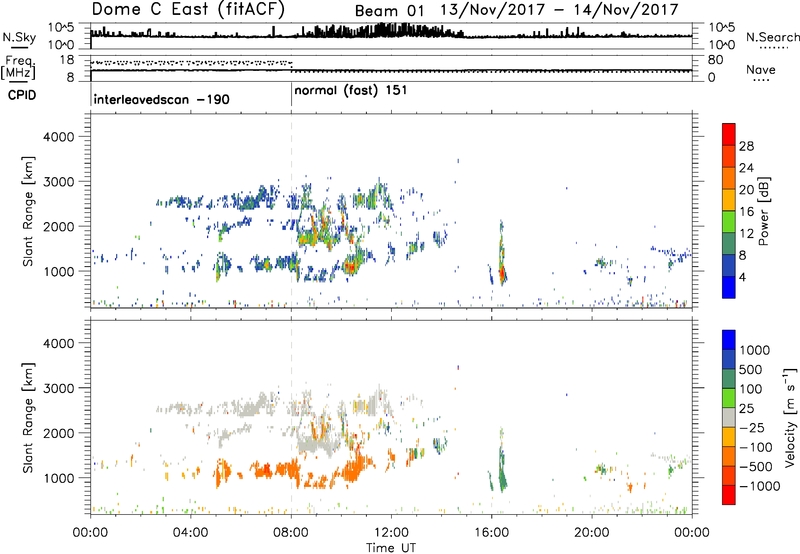Image resolution: width=800 pixels, height=554 pixels.
Task: Click the dashed 08:00 mode-change line in the power panel
Action: tap(291, 211)
